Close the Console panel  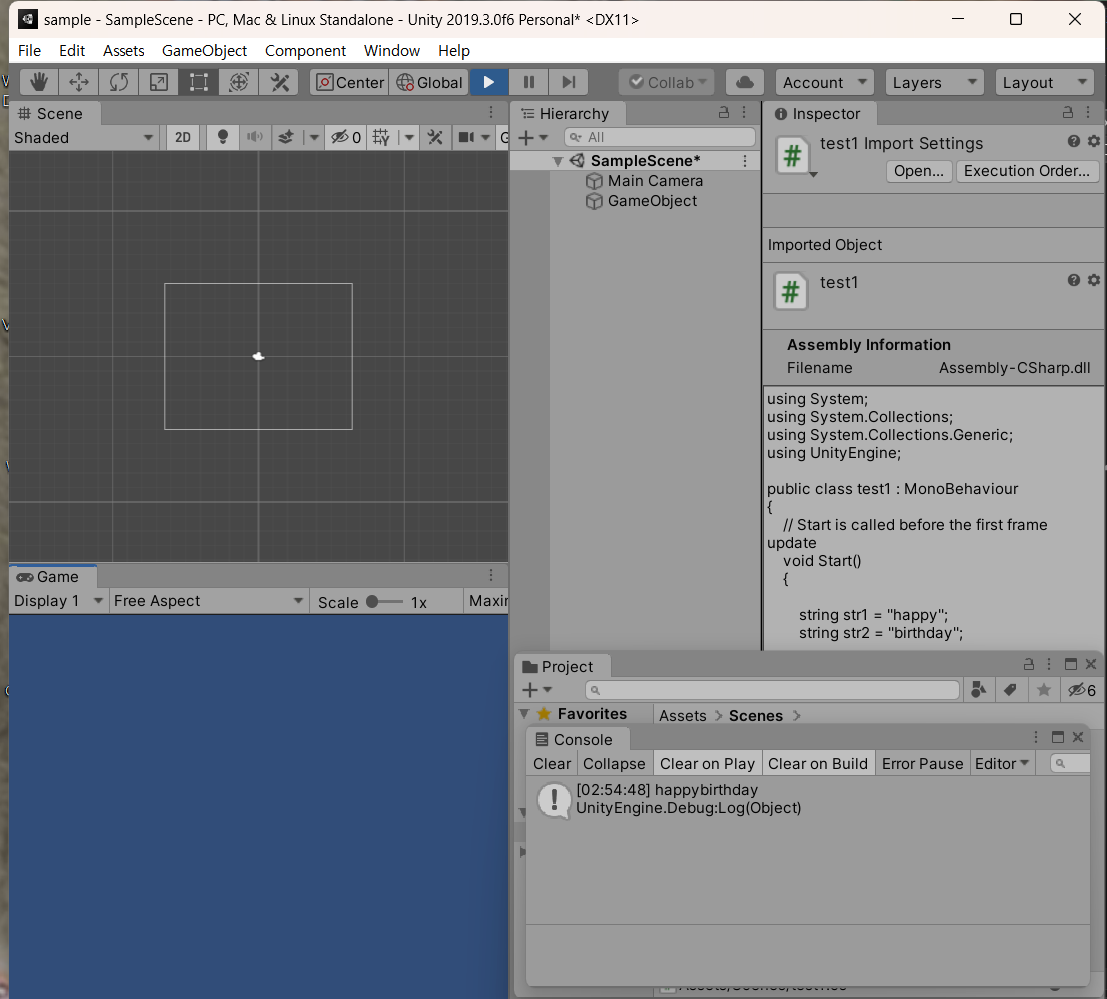(1078, 737)
